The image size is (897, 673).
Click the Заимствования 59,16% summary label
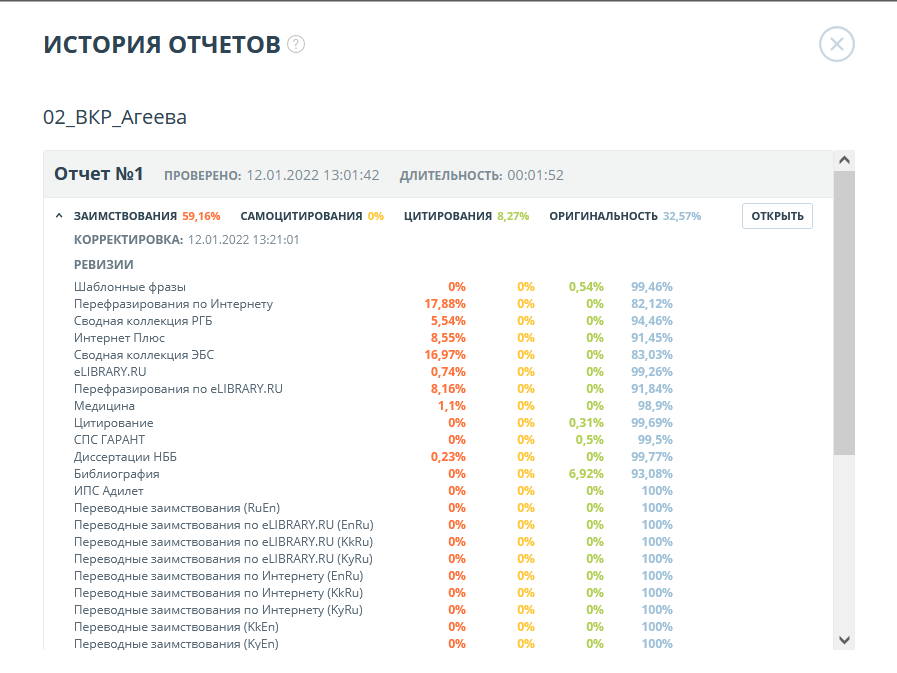(147, 216)
